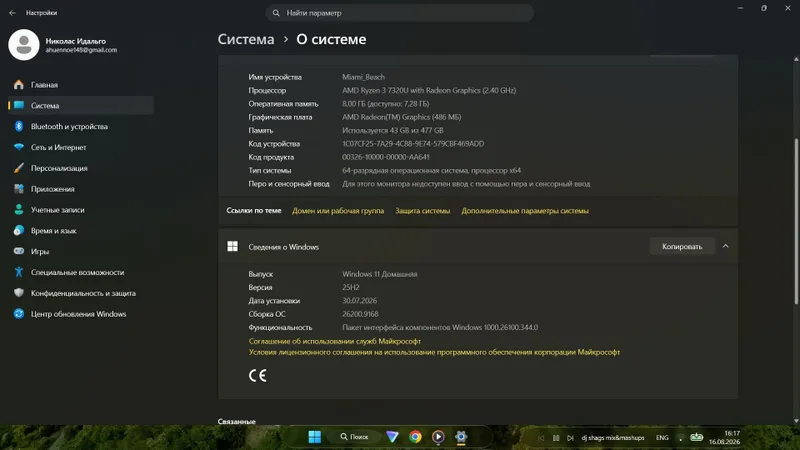Click the 'Специальные возможности' accessibility icon
The height and width of the screenshot is (450, 800).
point(19,272)
